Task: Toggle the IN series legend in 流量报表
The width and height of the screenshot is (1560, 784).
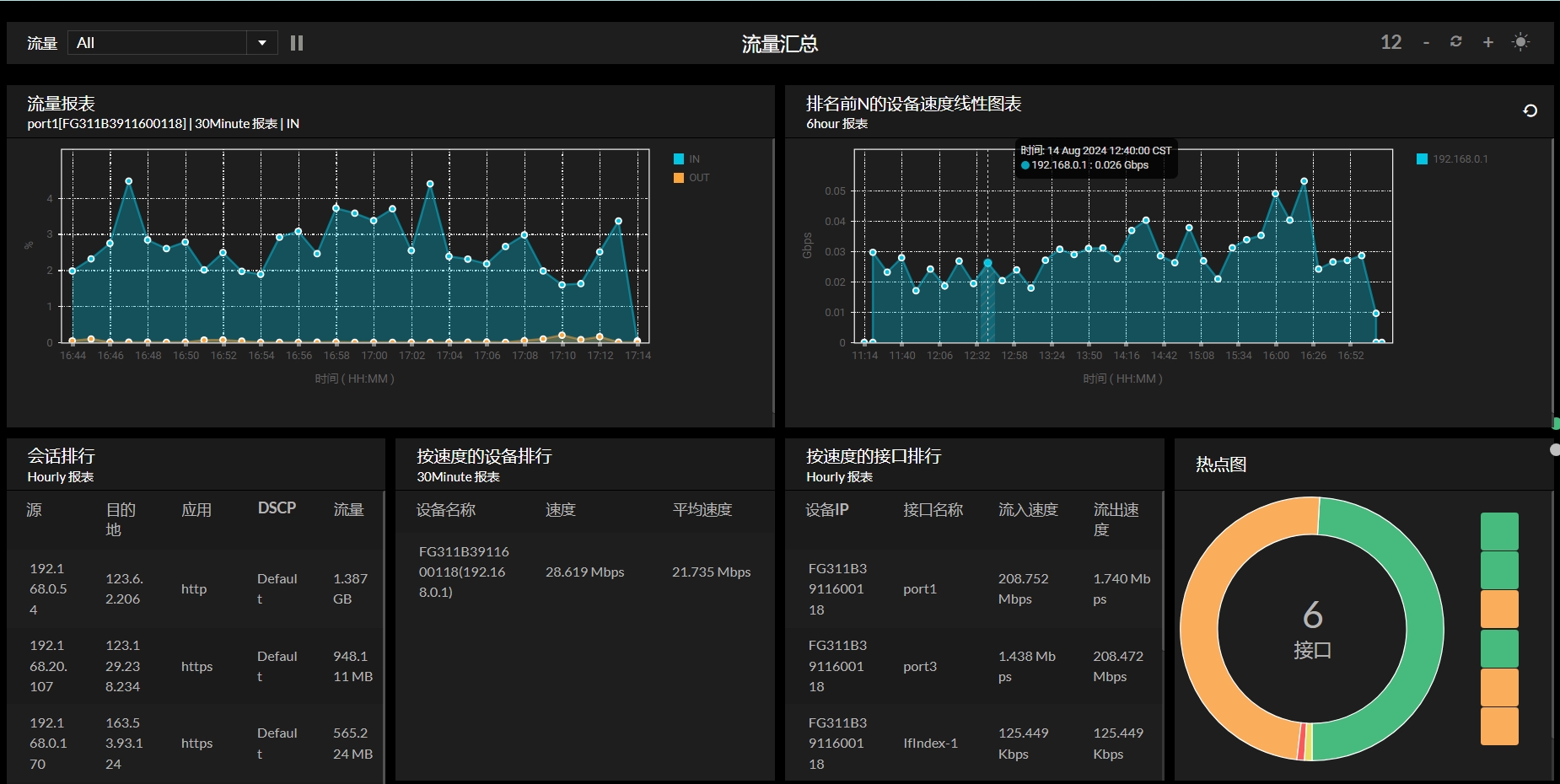Action: 687,158
